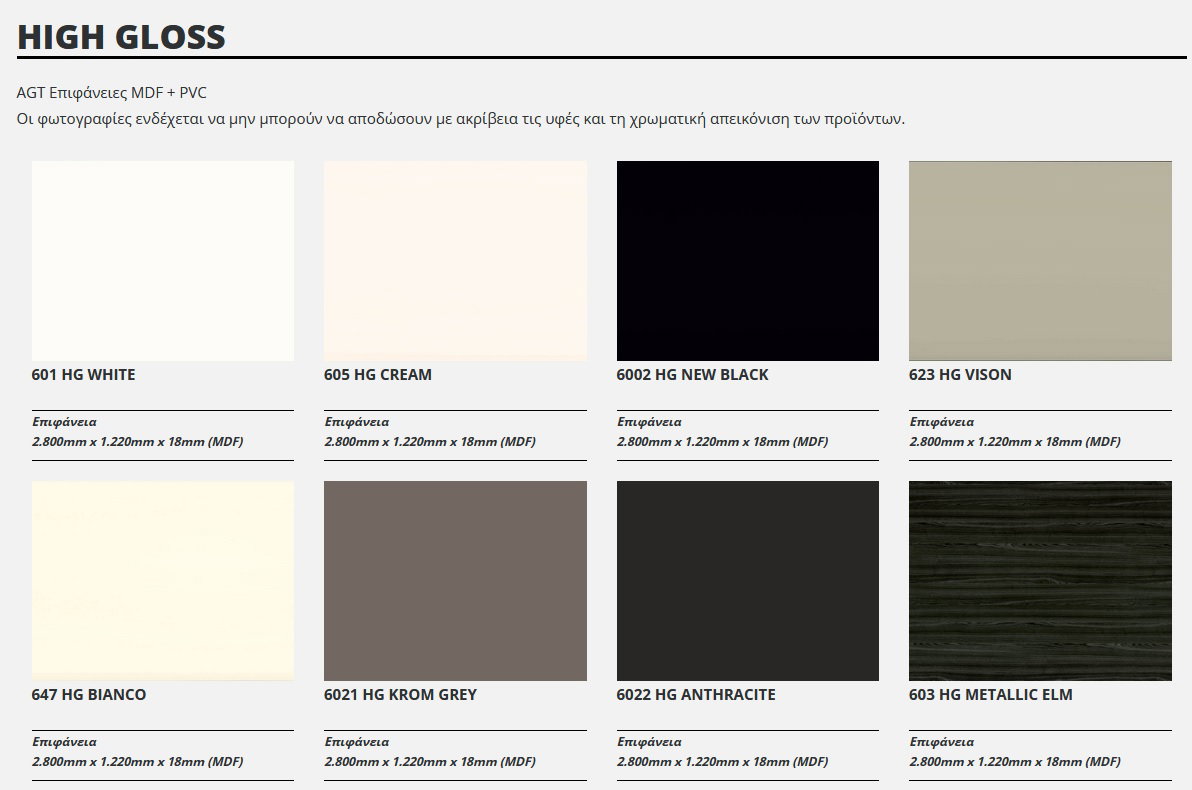
Task: Select the 601 HG WHITE swatch
Action: (x=162, y=260)
